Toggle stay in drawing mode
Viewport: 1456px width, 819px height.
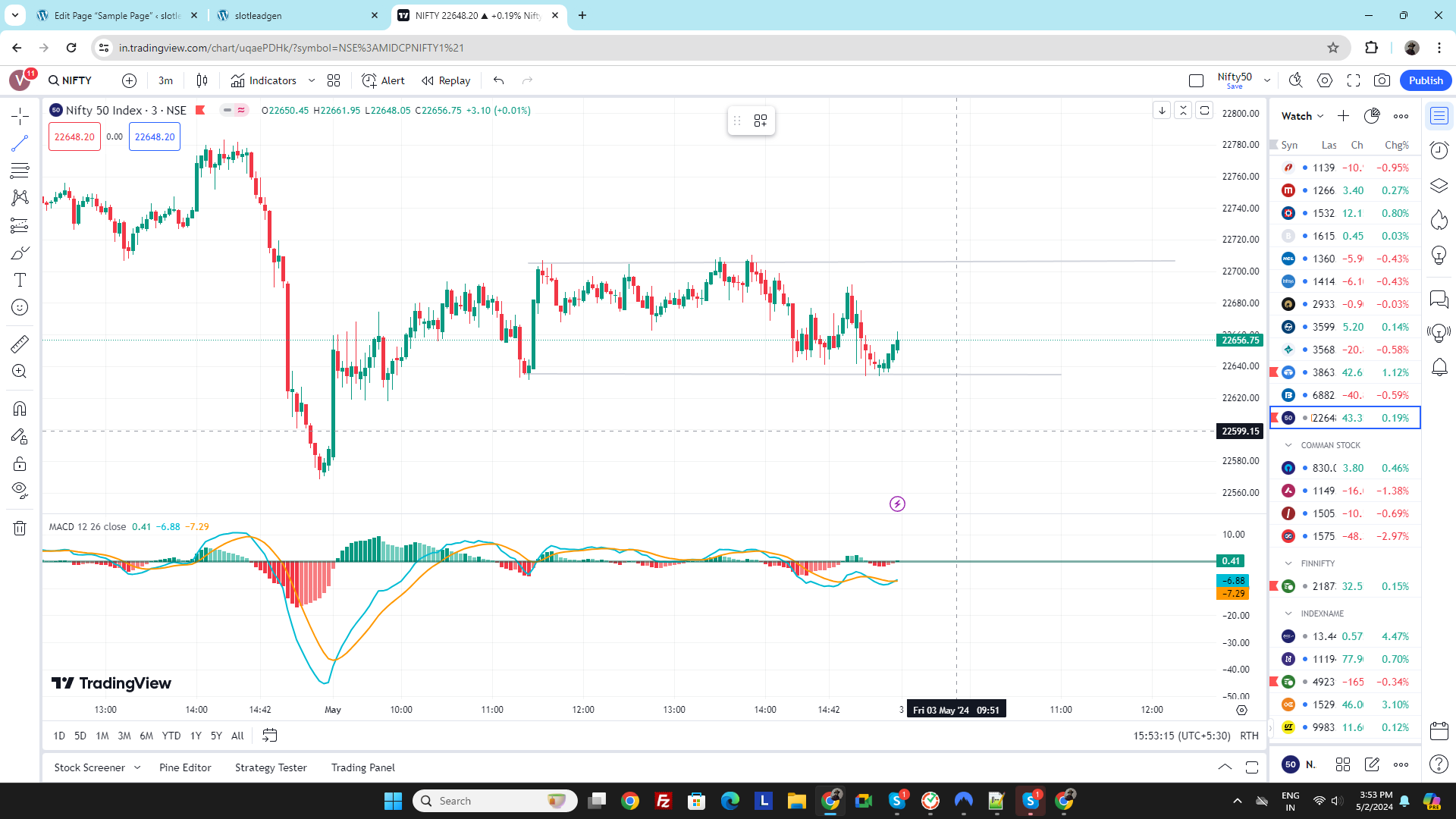pos(20,437)
